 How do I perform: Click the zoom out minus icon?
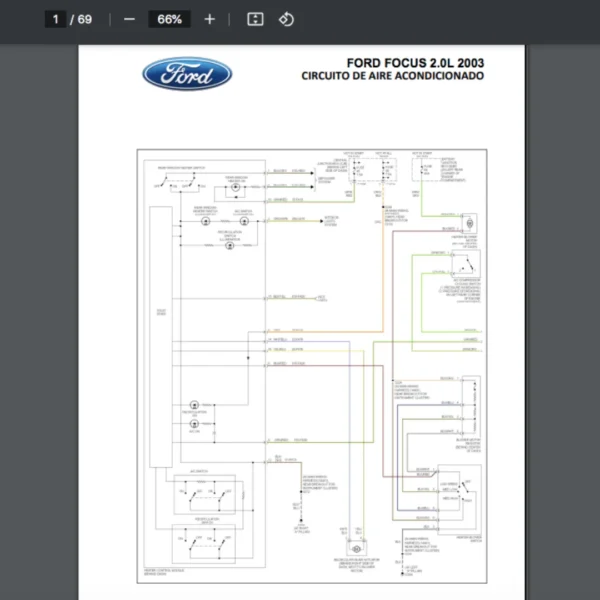(x=129, y=19)
